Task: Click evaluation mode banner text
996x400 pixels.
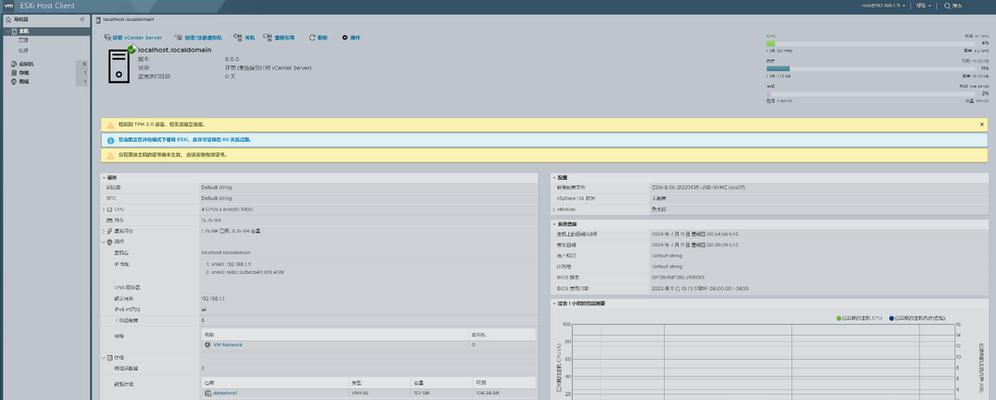Action: pyautogui.click(x=184, y=140)
